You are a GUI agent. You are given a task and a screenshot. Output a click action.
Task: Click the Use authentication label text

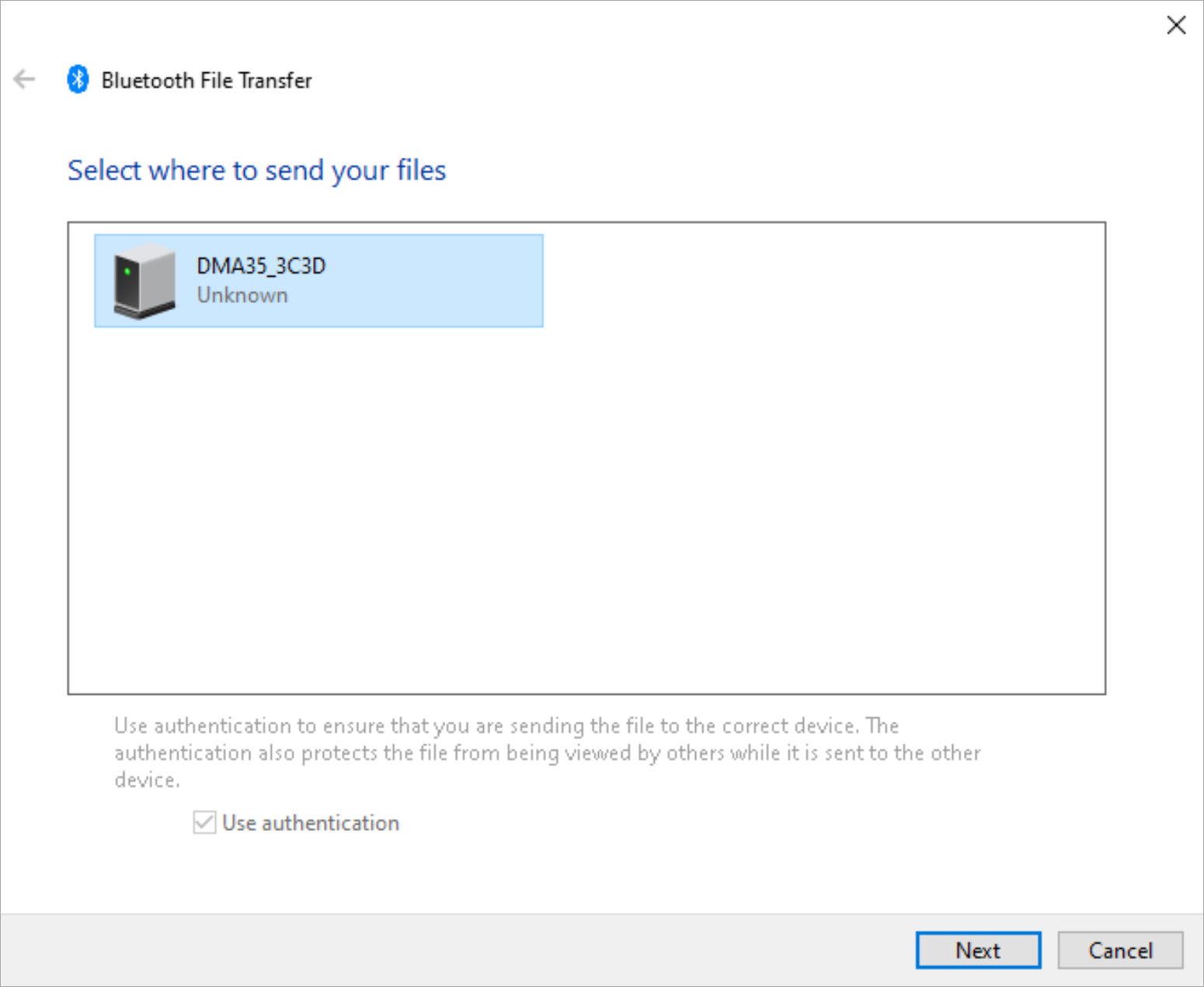[311, 823]
